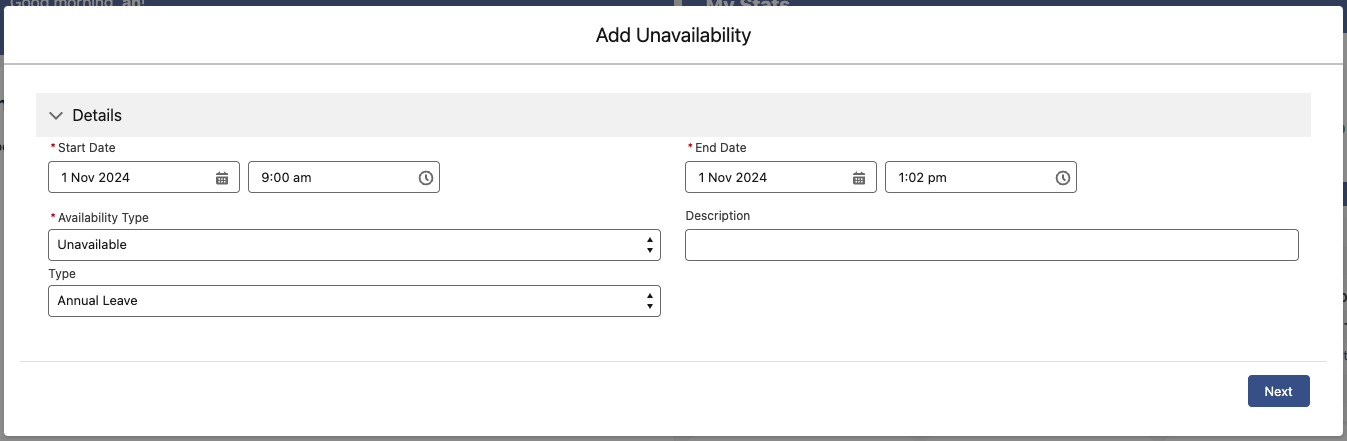Click the Details section heading text

(97, 116)
